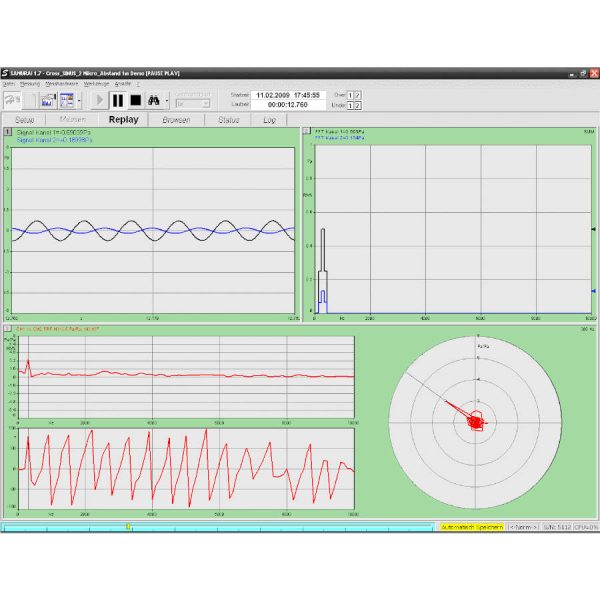Click the elapsed time field 00:00:12.760

(x=288, y=105)
